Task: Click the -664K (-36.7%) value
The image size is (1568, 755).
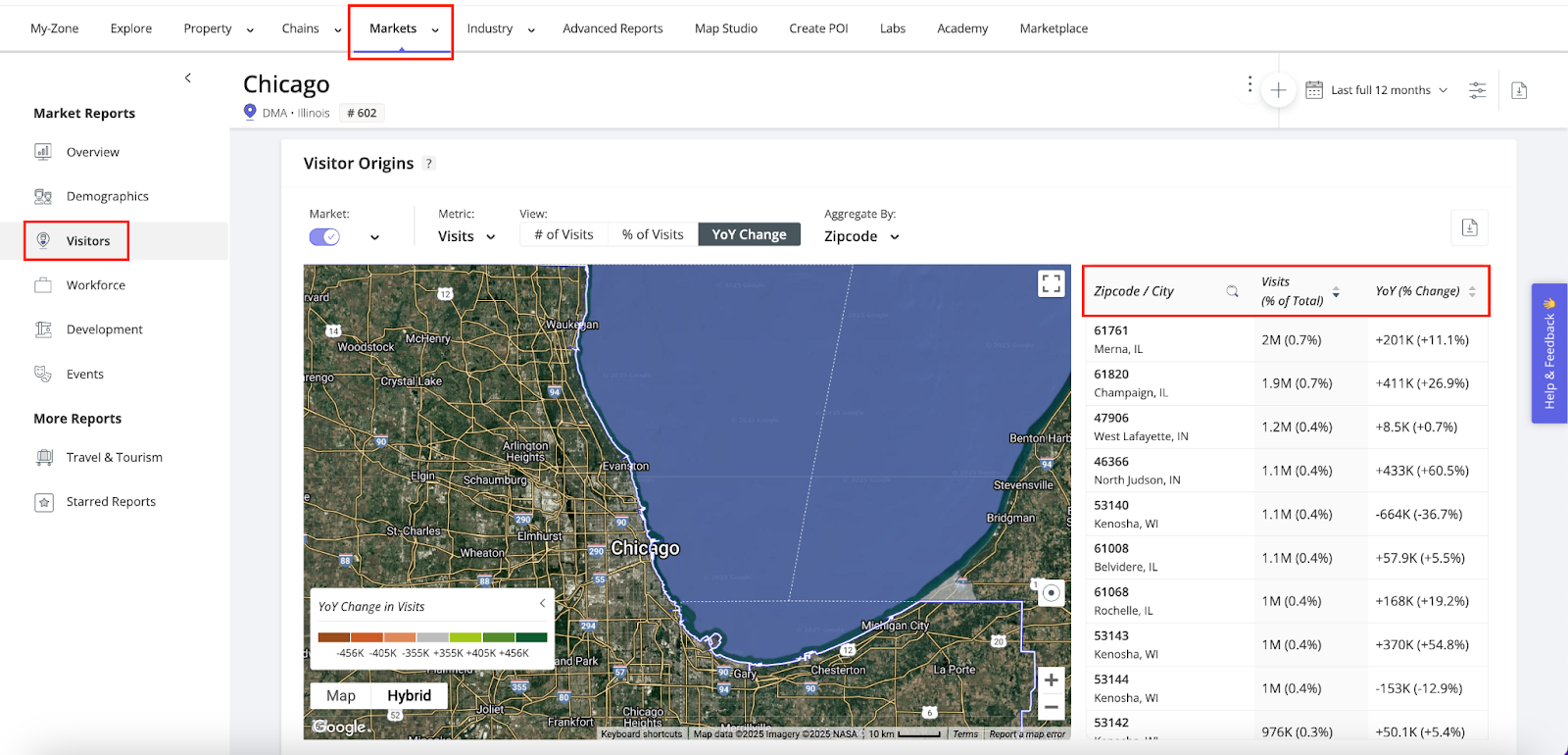Action: 1418,514
